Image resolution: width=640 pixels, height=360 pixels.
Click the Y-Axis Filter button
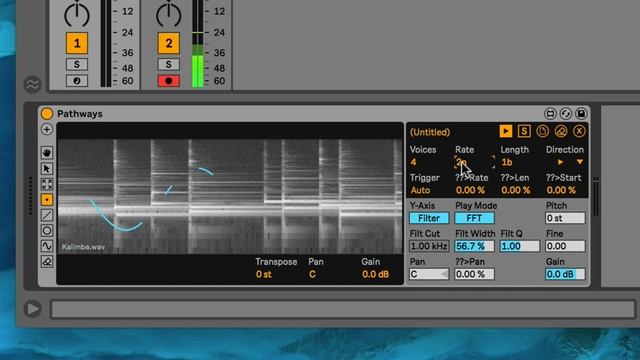click(429, 218)
